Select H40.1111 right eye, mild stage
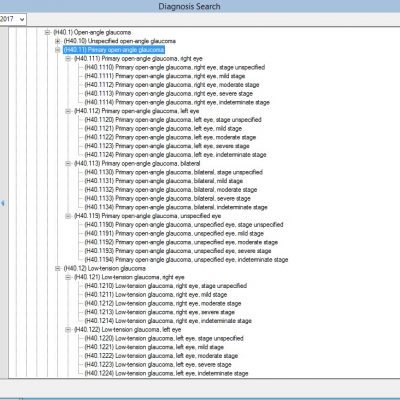 [165, 76]
